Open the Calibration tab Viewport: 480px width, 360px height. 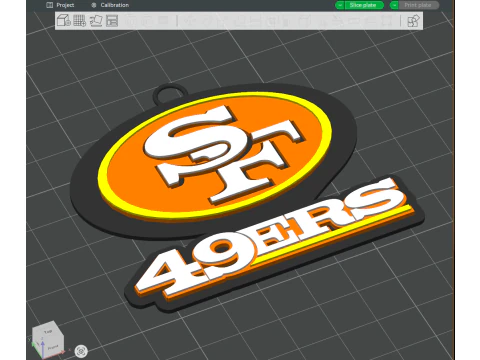click(110, 5)
